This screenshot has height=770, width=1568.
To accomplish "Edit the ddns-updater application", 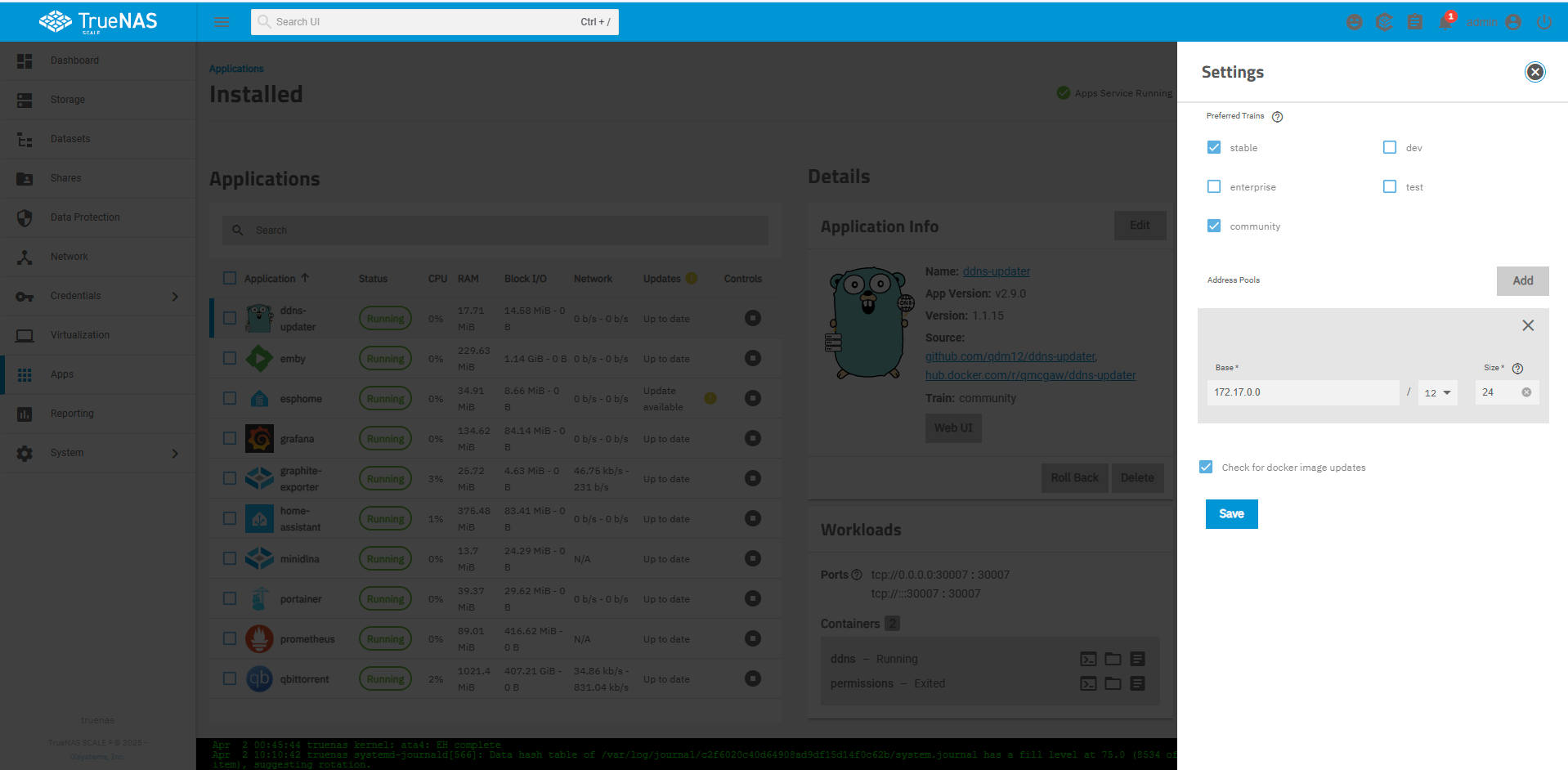I will coord(1140,226).
